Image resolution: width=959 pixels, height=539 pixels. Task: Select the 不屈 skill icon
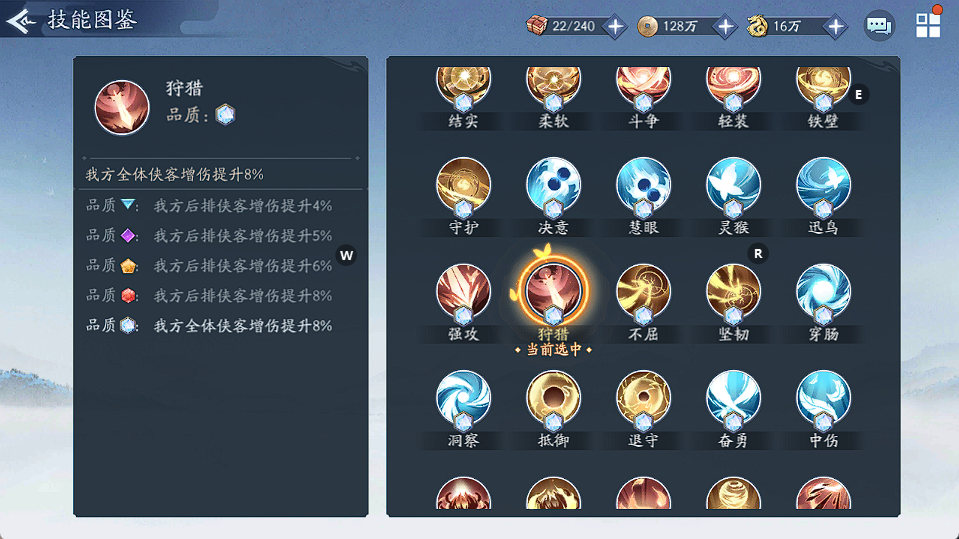click(x=643, y=292)
